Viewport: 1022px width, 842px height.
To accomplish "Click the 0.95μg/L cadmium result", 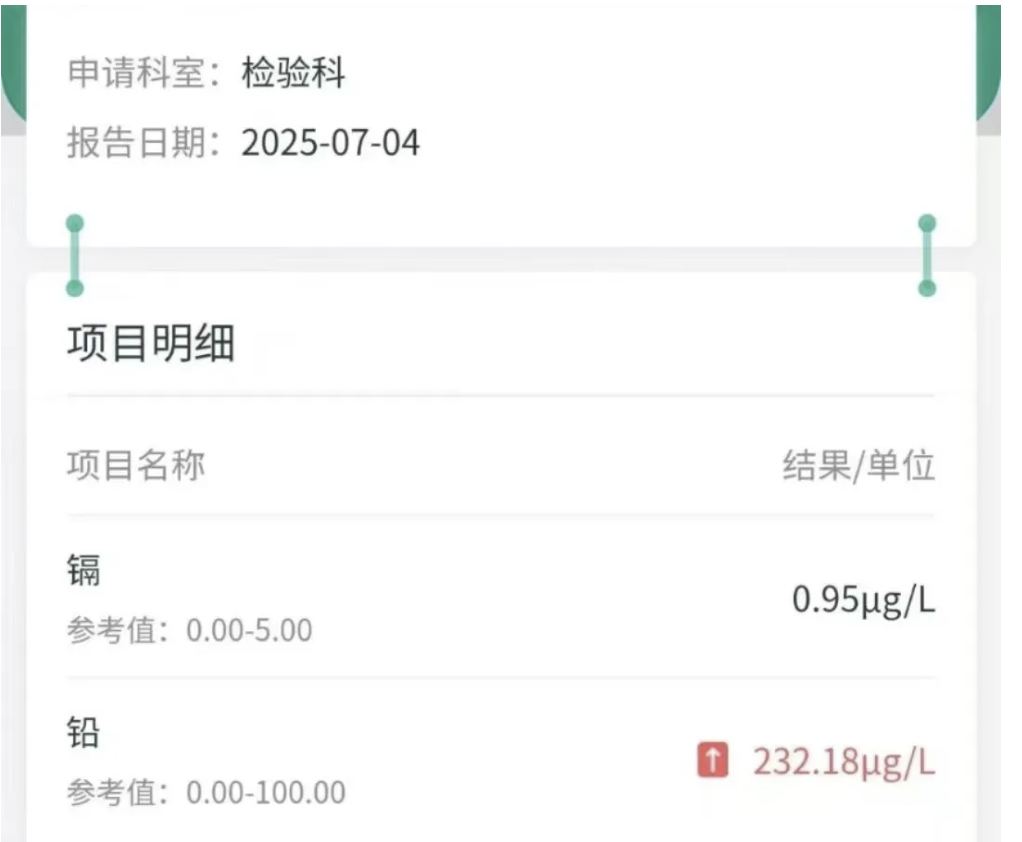I will click(864, 600).
